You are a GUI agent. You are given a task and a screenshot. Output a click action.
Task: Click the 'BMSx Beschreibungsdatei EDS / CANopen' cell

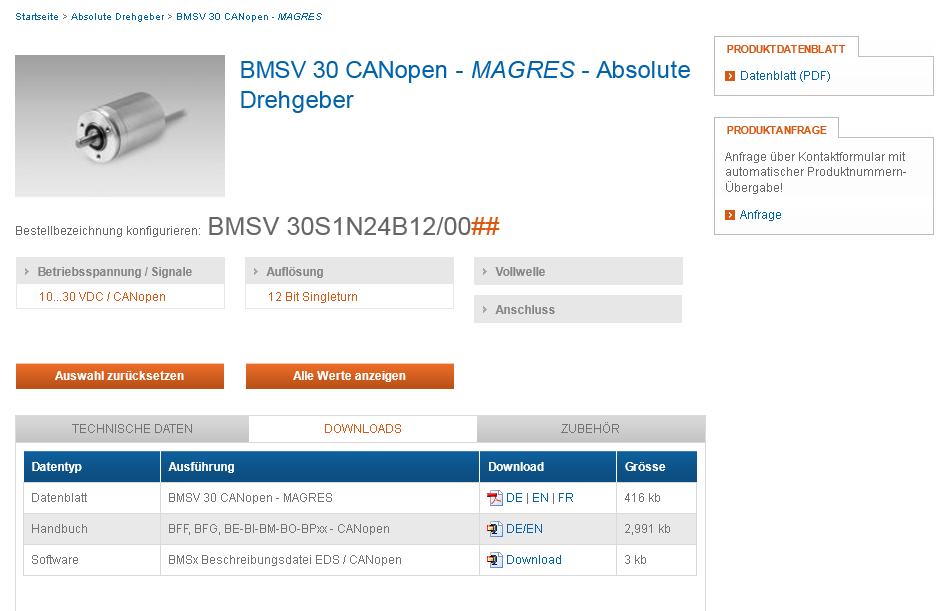320,560
